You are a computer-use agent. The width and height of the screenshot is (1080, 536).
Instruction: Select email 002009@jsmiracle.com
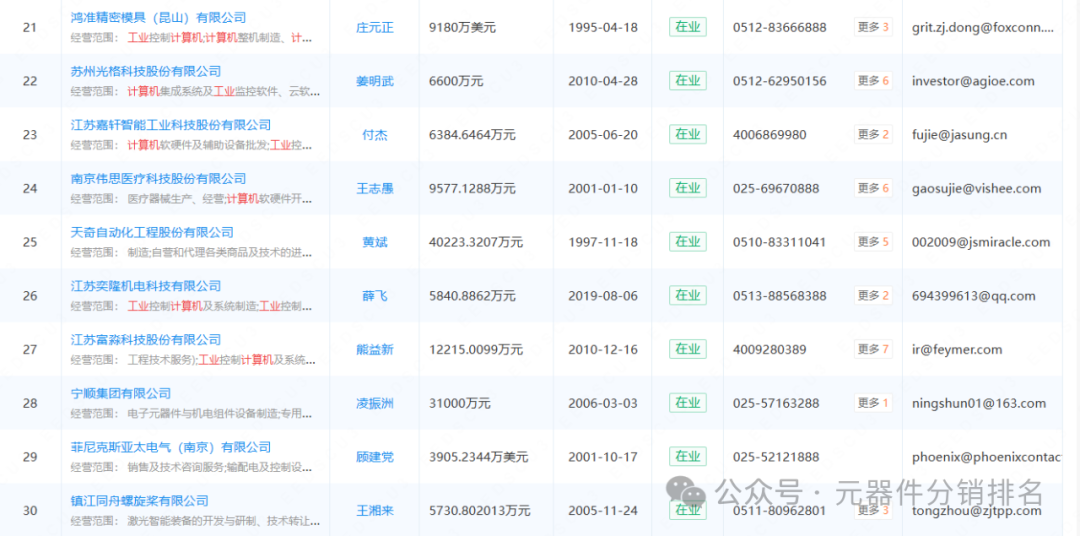(981, 243)
